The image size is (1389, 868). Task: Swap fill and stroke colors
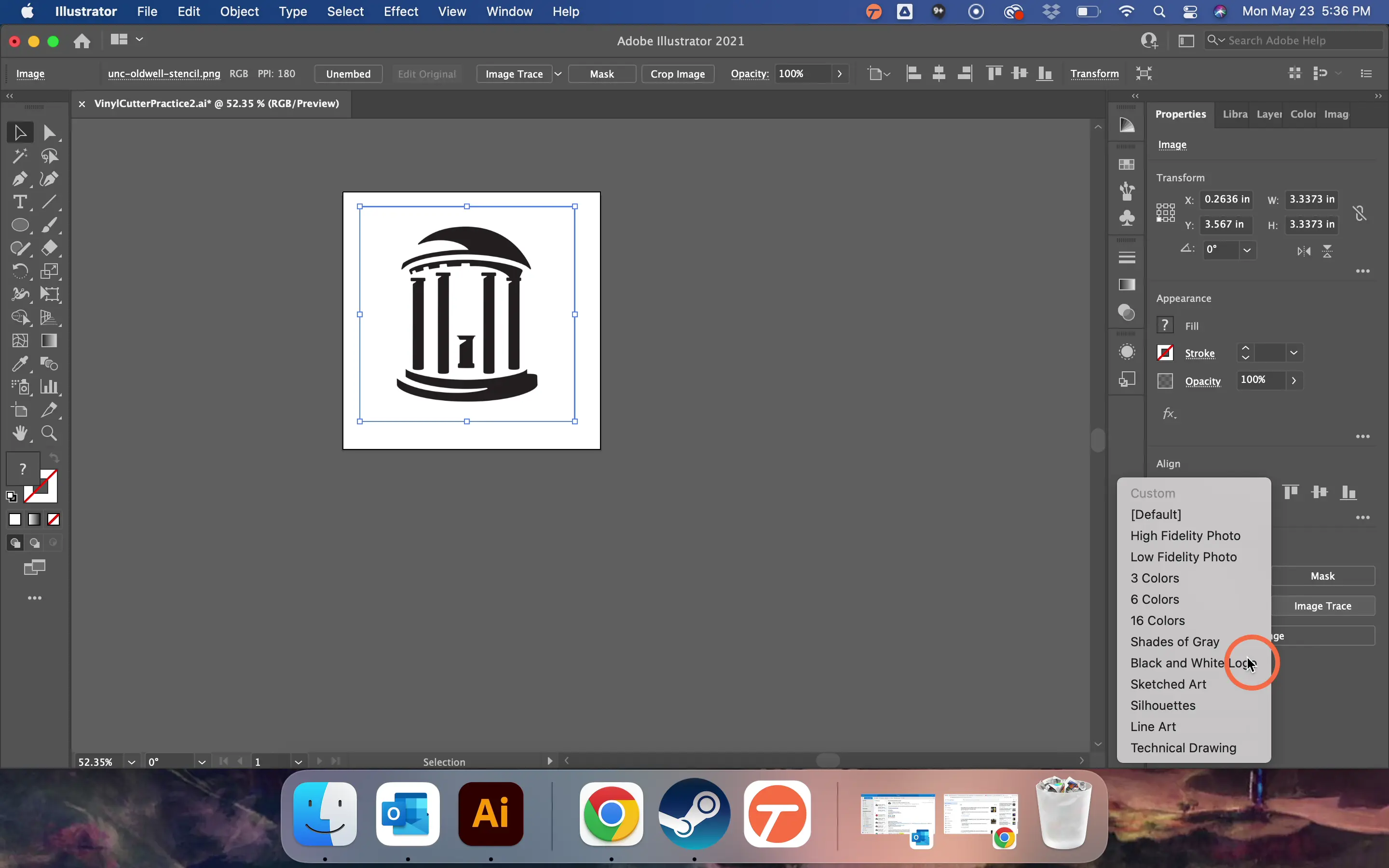tap(54, 458)
